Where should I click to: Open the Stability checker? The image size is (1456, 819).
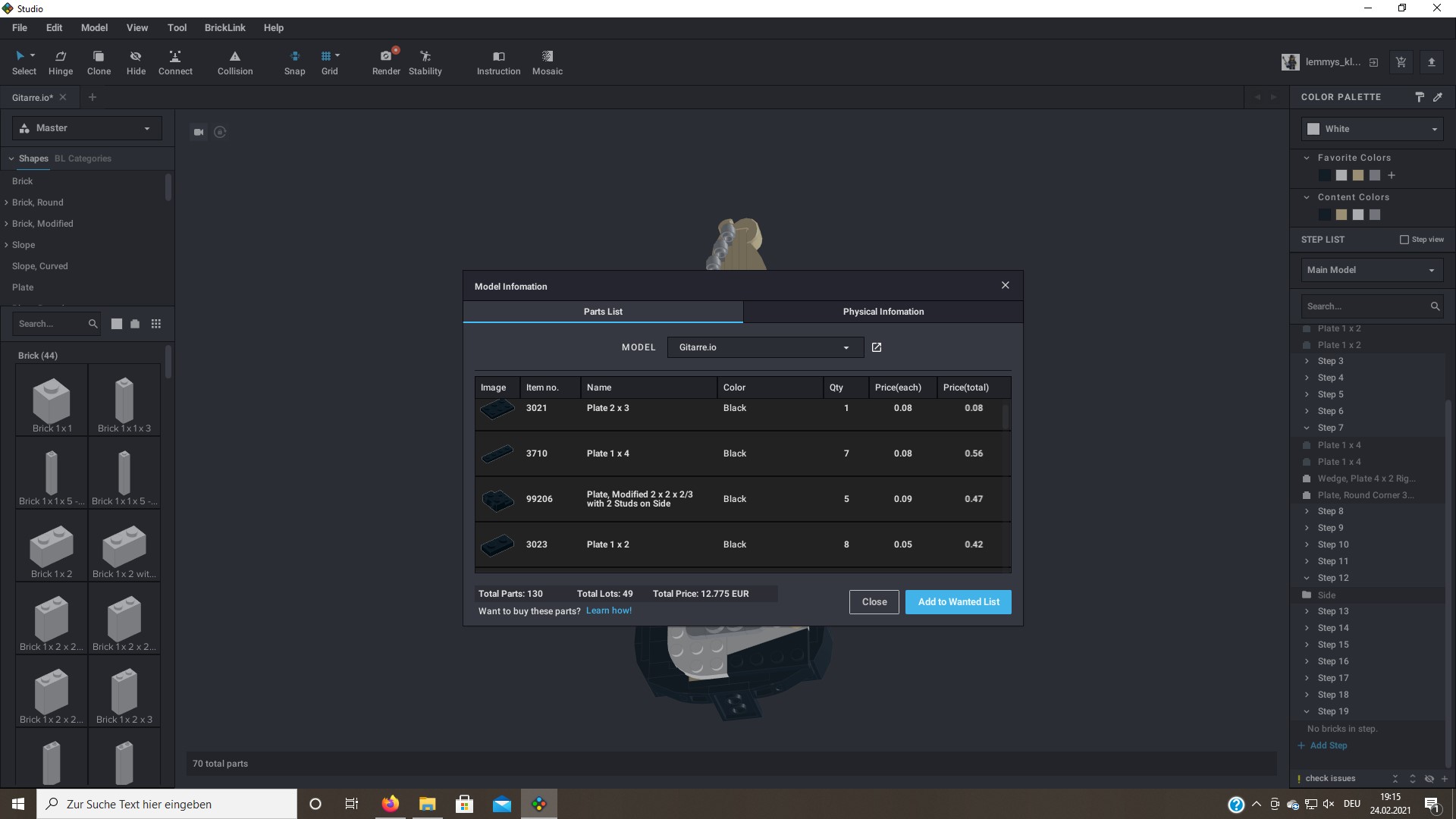click(425, 62)
